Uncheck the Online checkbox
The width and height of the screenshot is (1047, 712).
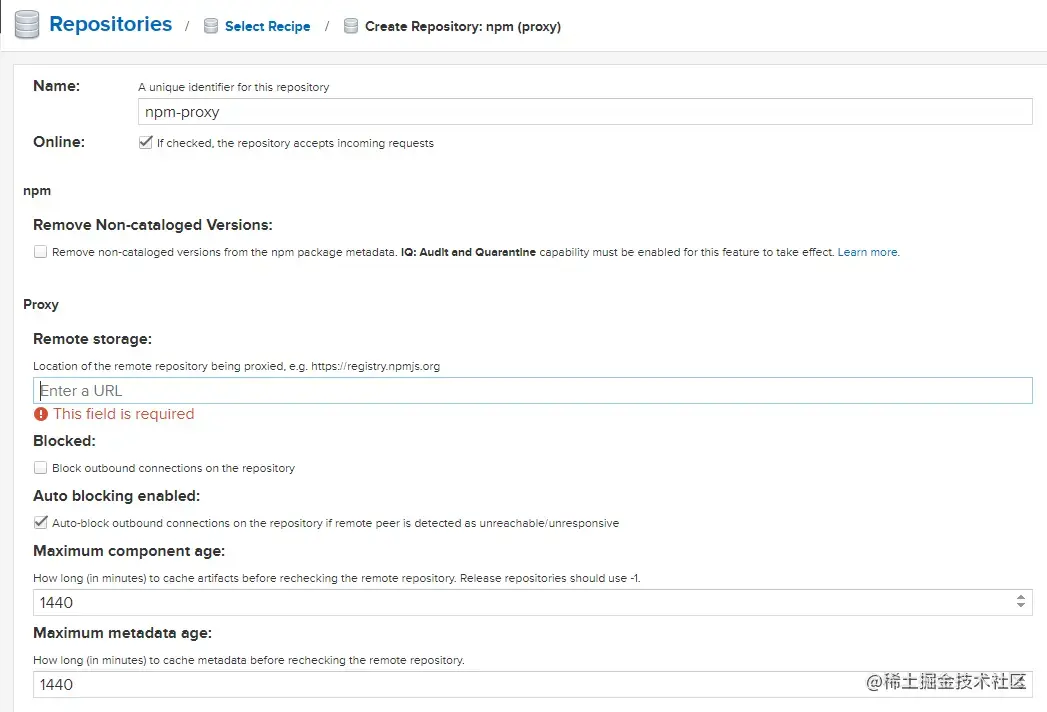point(146,143)
